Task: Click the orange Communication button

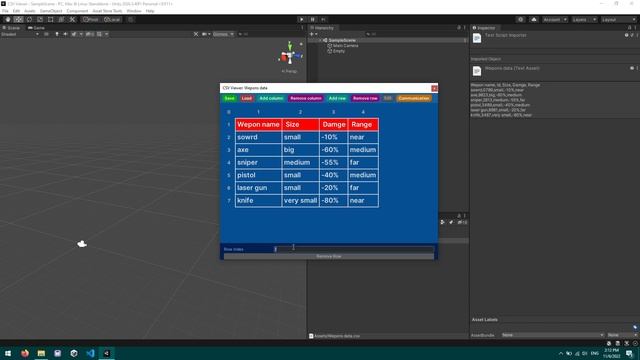Action: [414, 98]
